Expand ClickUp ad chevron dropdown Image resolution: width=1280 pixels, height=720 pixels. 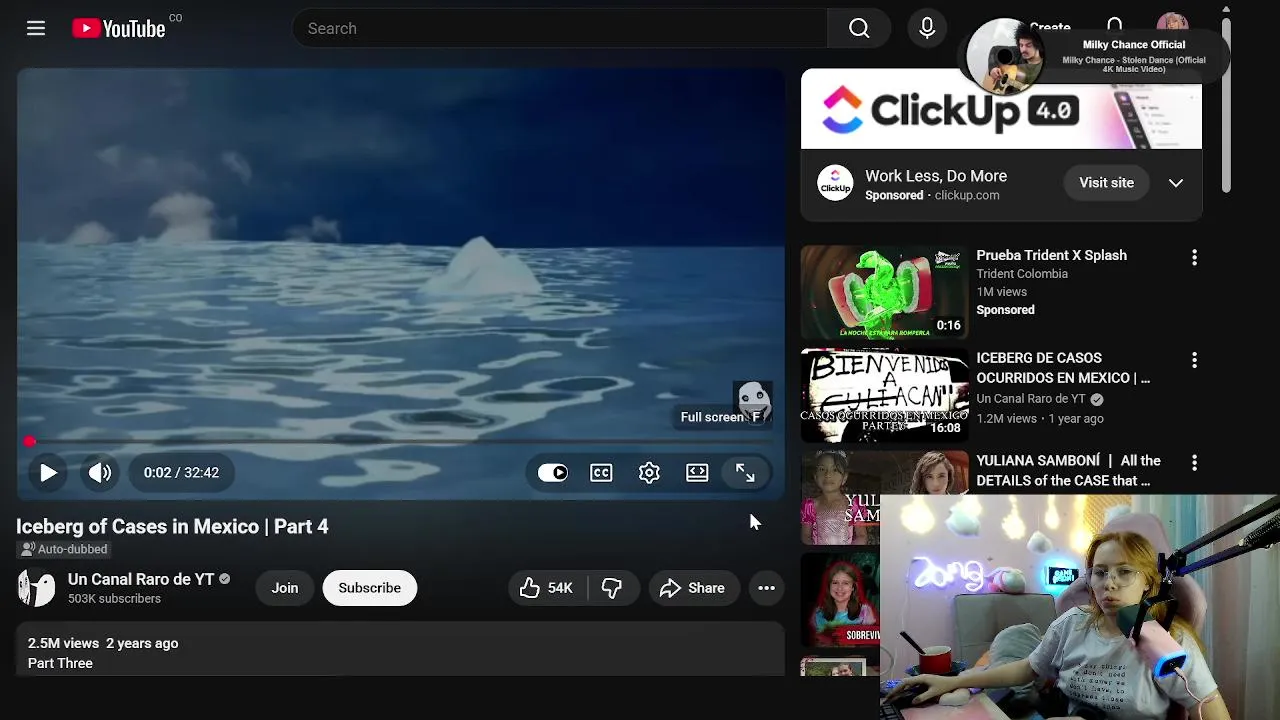1176,183
